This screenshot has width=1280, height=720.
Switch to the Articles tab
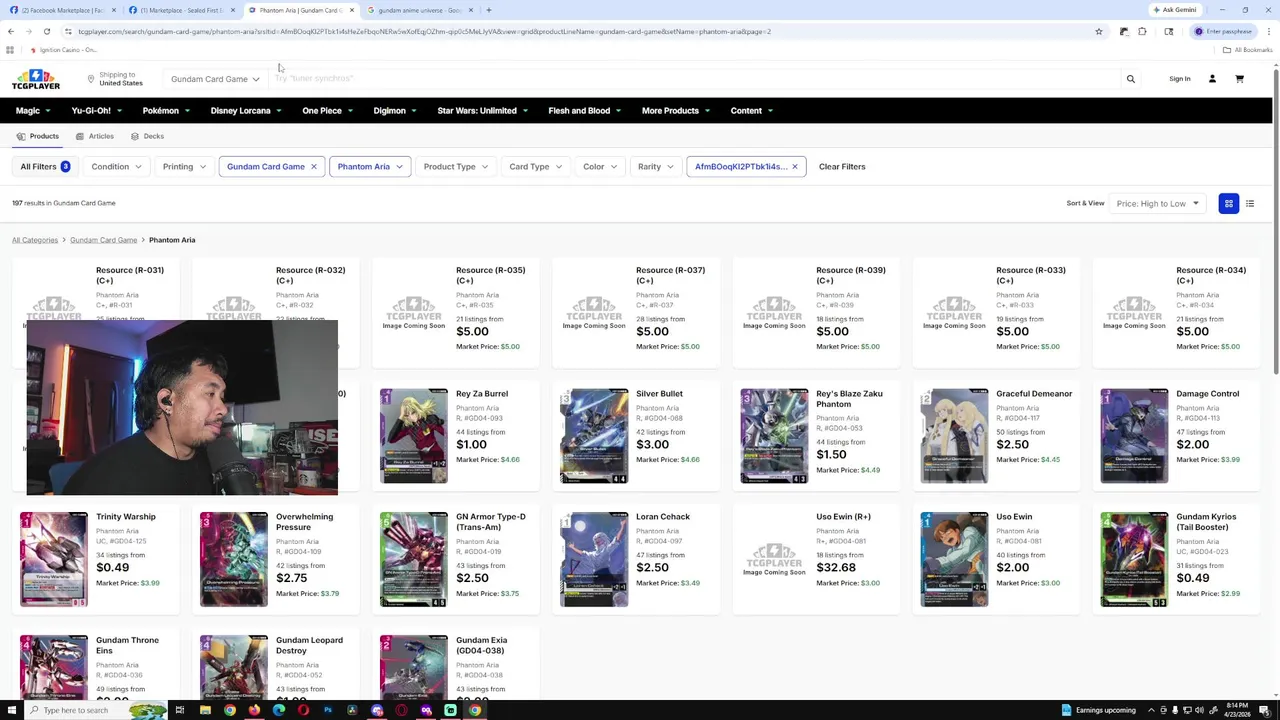(95, 136)
